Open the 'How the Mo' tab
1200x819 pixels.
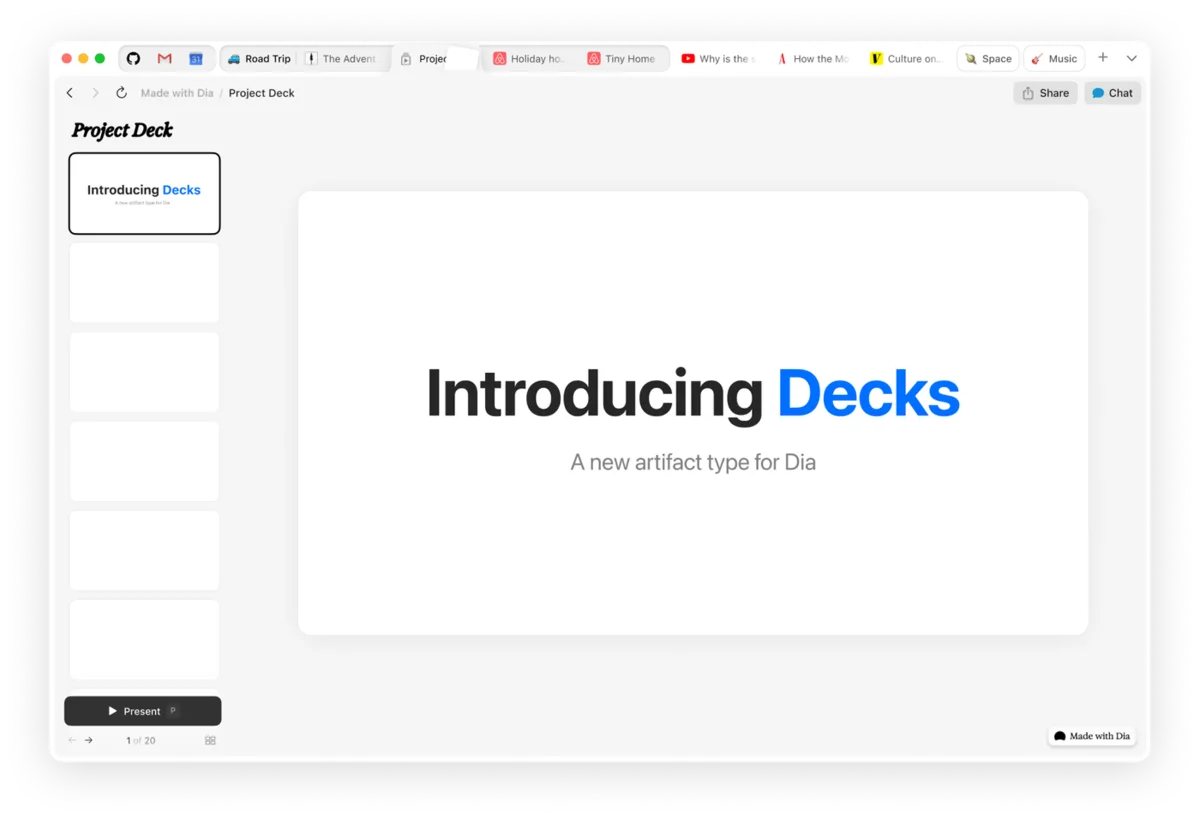coord(813,59)
